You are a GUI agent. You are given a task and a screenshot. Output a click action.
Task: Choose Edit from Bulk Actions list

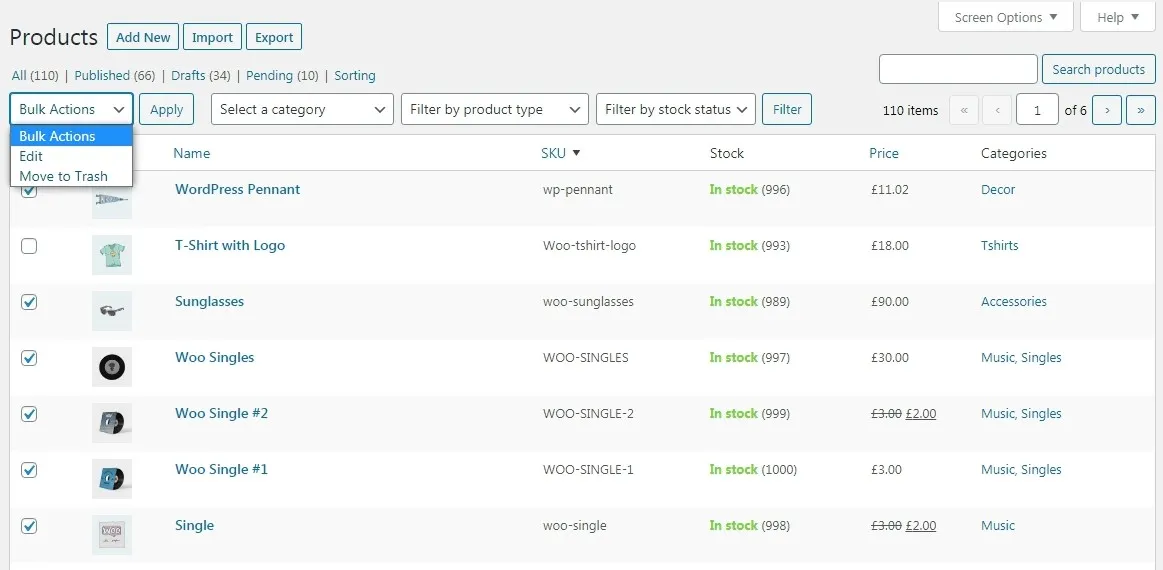(x=32, y=156)
